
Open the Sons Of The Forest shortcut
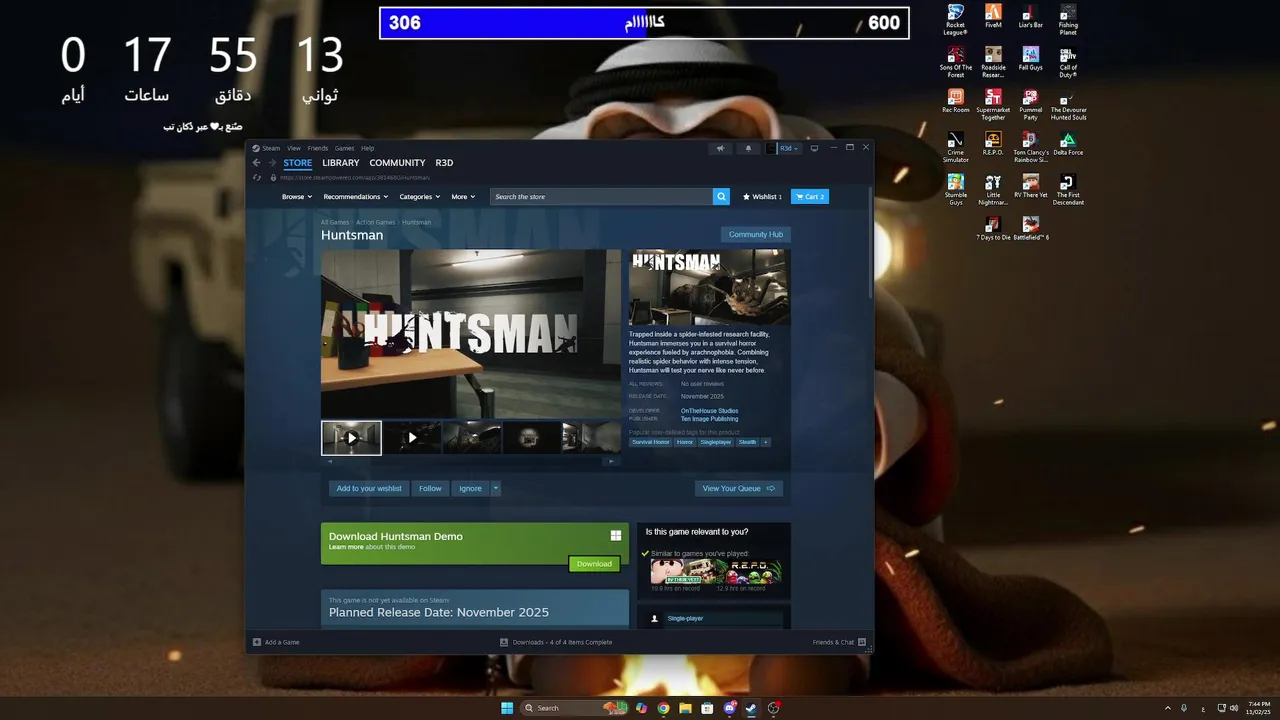[956, 62]
